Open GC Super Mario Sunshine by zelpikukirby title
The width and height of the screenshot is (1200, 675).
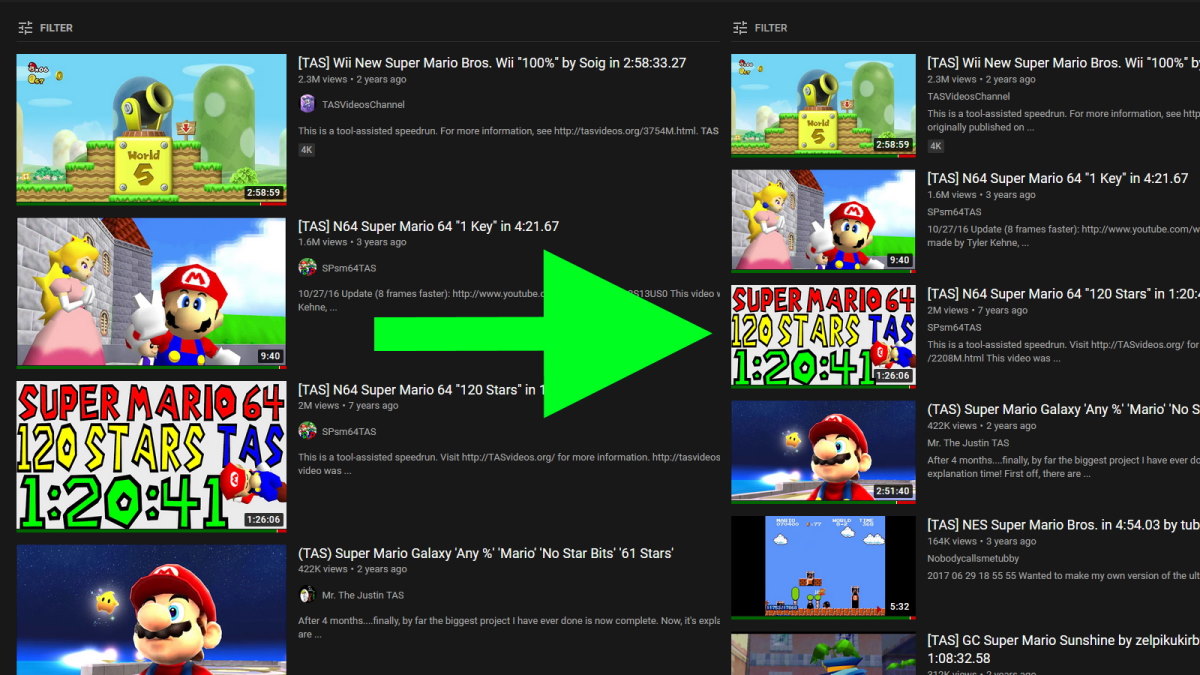point(1063,649)
